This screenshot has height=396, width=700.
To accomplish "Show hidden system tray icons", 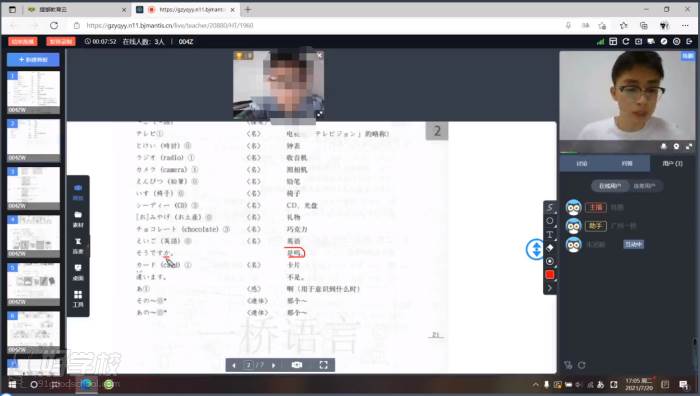I will [535, 384].
